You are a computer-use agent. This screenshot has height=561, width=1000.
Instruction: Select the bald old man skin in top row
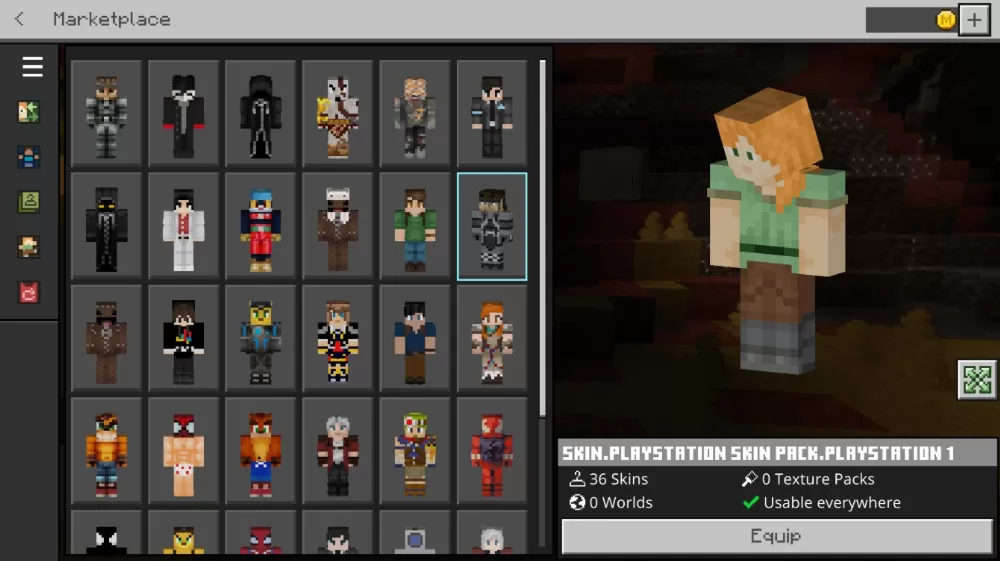(415, 113)
